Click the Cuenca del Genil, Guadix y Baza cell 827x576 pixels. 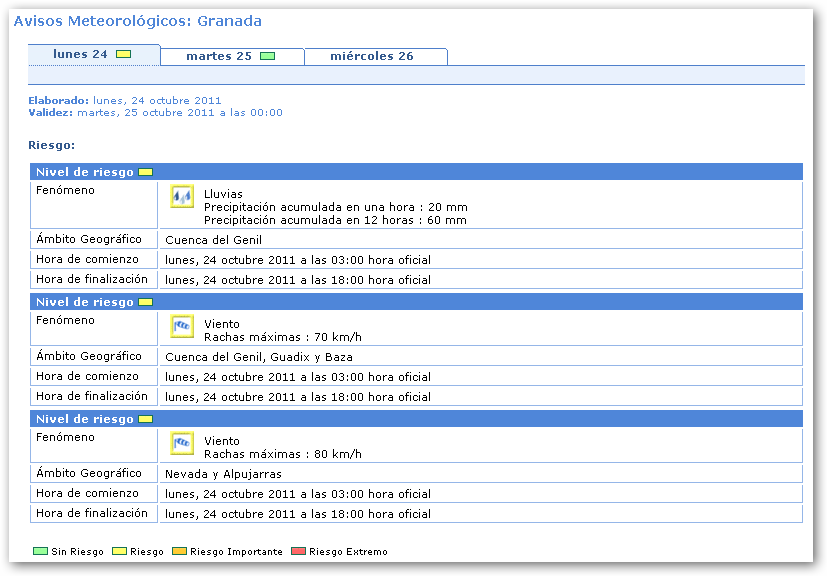[258, 357]
